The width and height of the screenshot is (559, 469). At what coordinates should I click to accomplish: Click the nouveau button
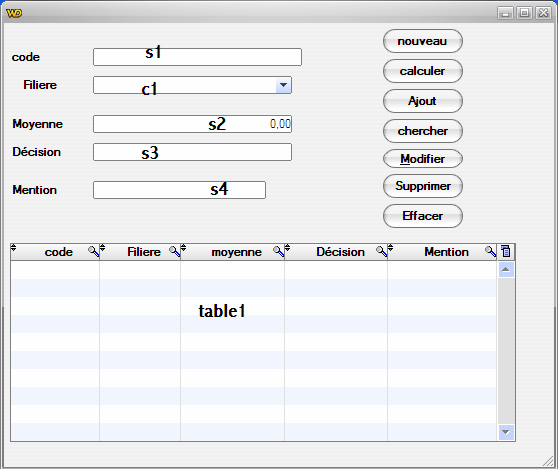tap(422, 41)
